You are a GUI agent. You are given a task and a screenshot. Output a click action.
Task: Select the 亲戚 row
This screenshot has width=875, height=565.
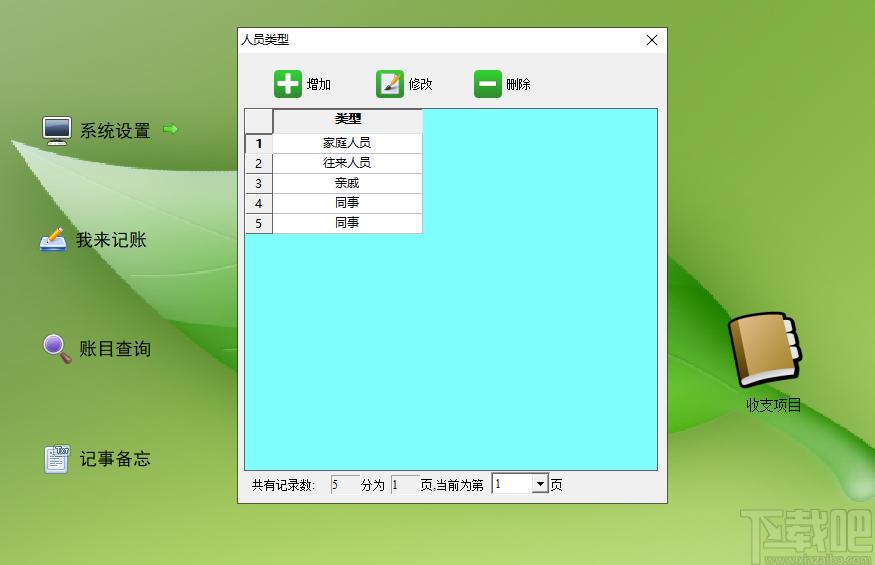pos(347,184)
